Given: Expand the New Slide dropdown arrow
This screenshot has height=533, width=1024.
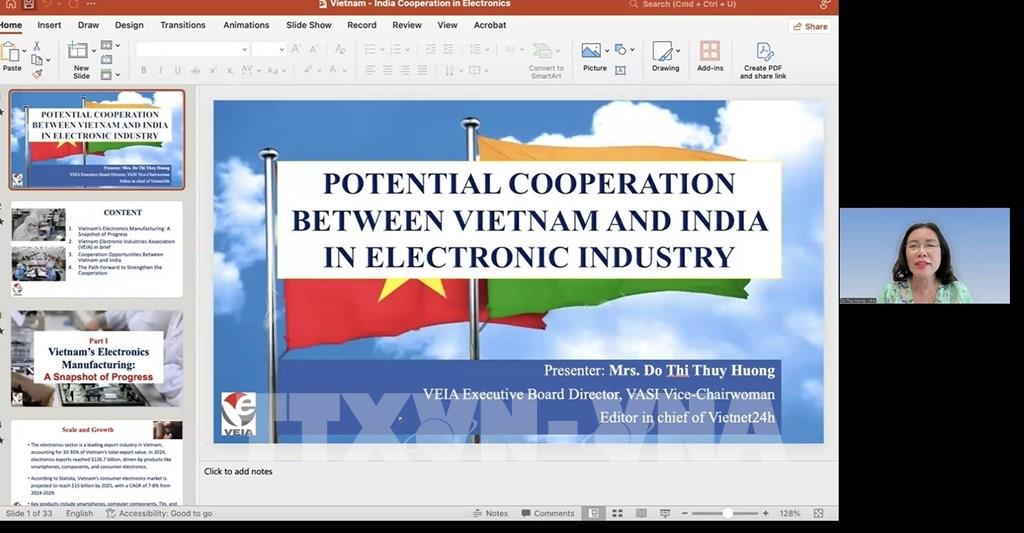Looking at the screenshot, I should coord(94,50).
